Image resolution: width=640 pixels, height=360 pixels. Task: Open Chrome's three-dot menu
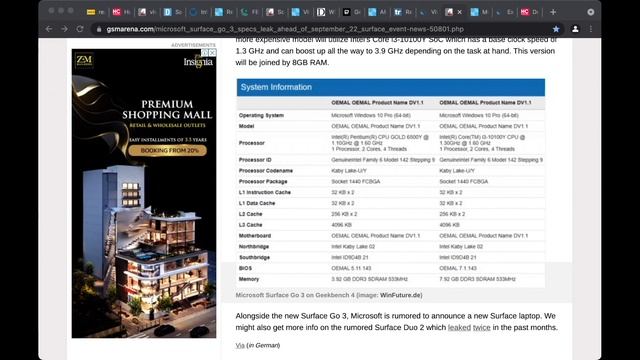click(591, 29)
